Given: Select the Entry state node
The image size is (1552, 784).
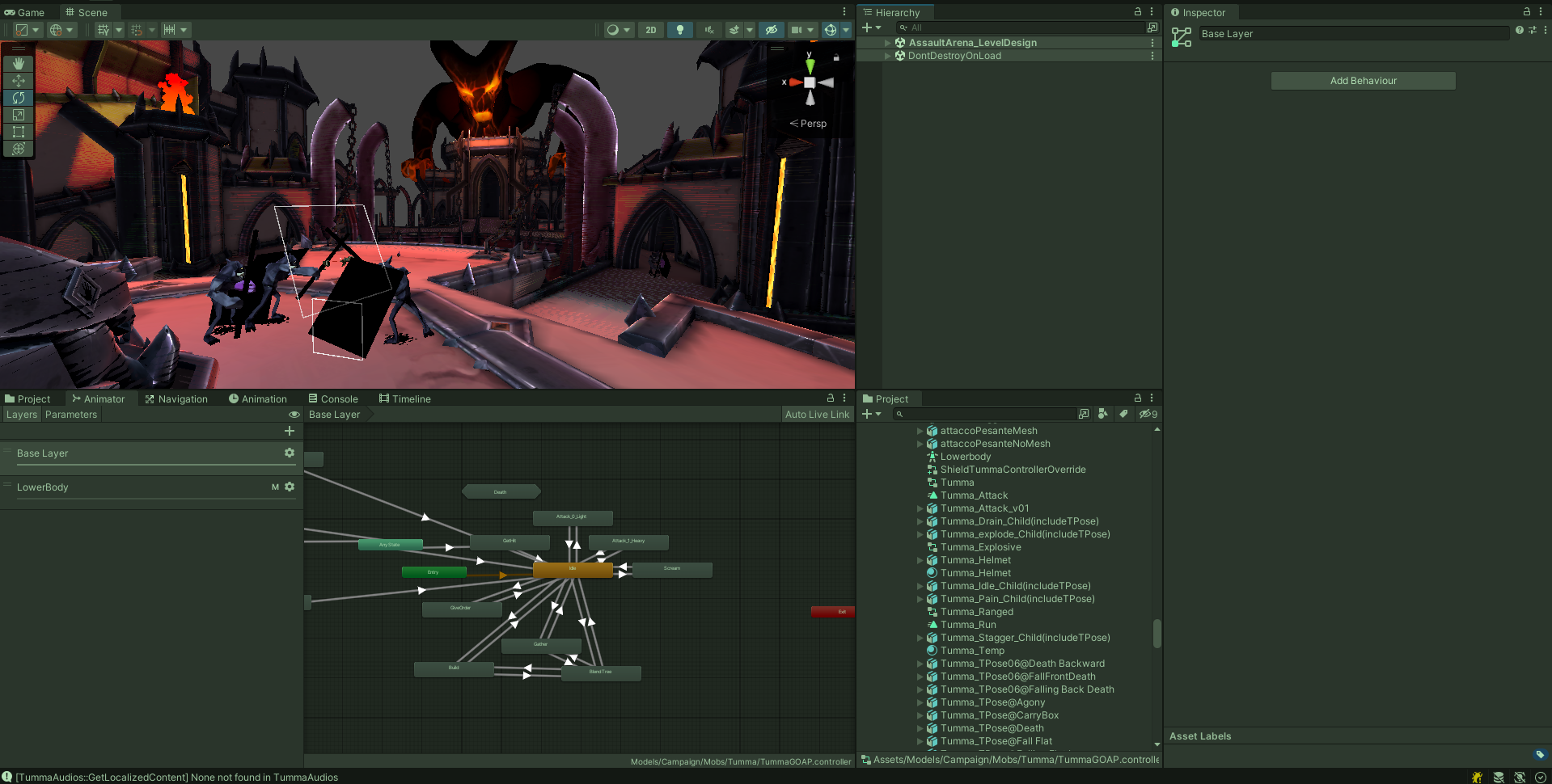Looking at the screenshot, I should [433, 572].
